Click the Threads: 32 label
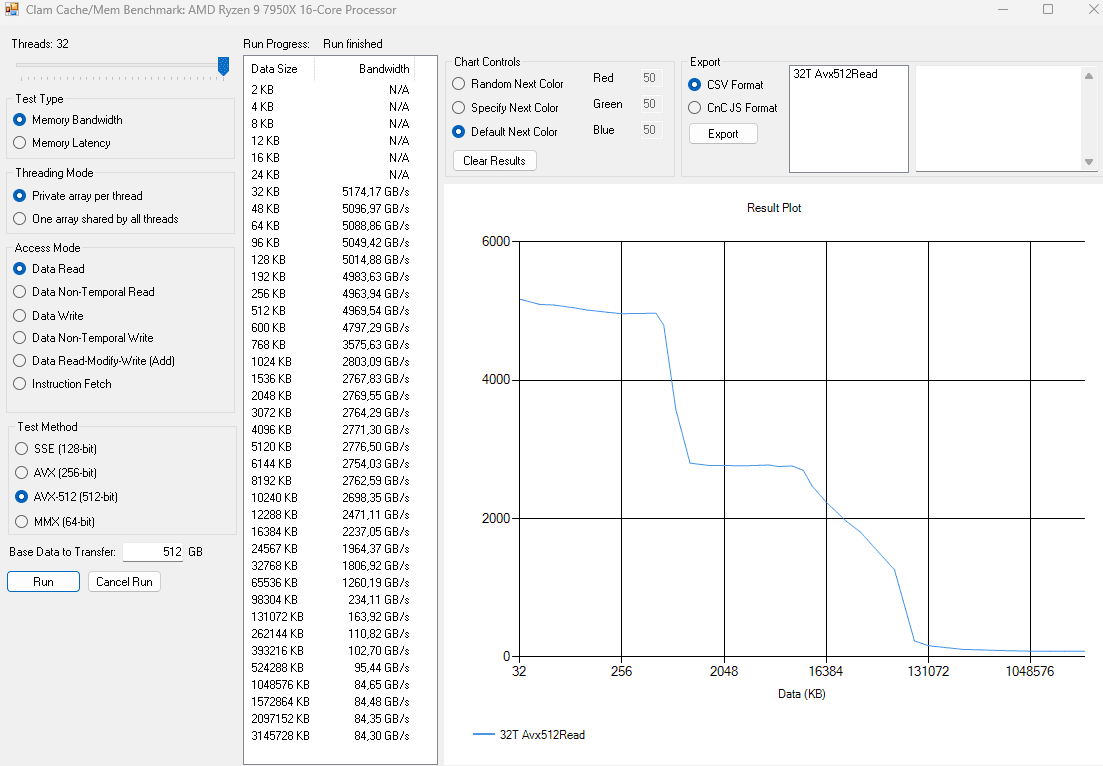 (x=40, y=44)
